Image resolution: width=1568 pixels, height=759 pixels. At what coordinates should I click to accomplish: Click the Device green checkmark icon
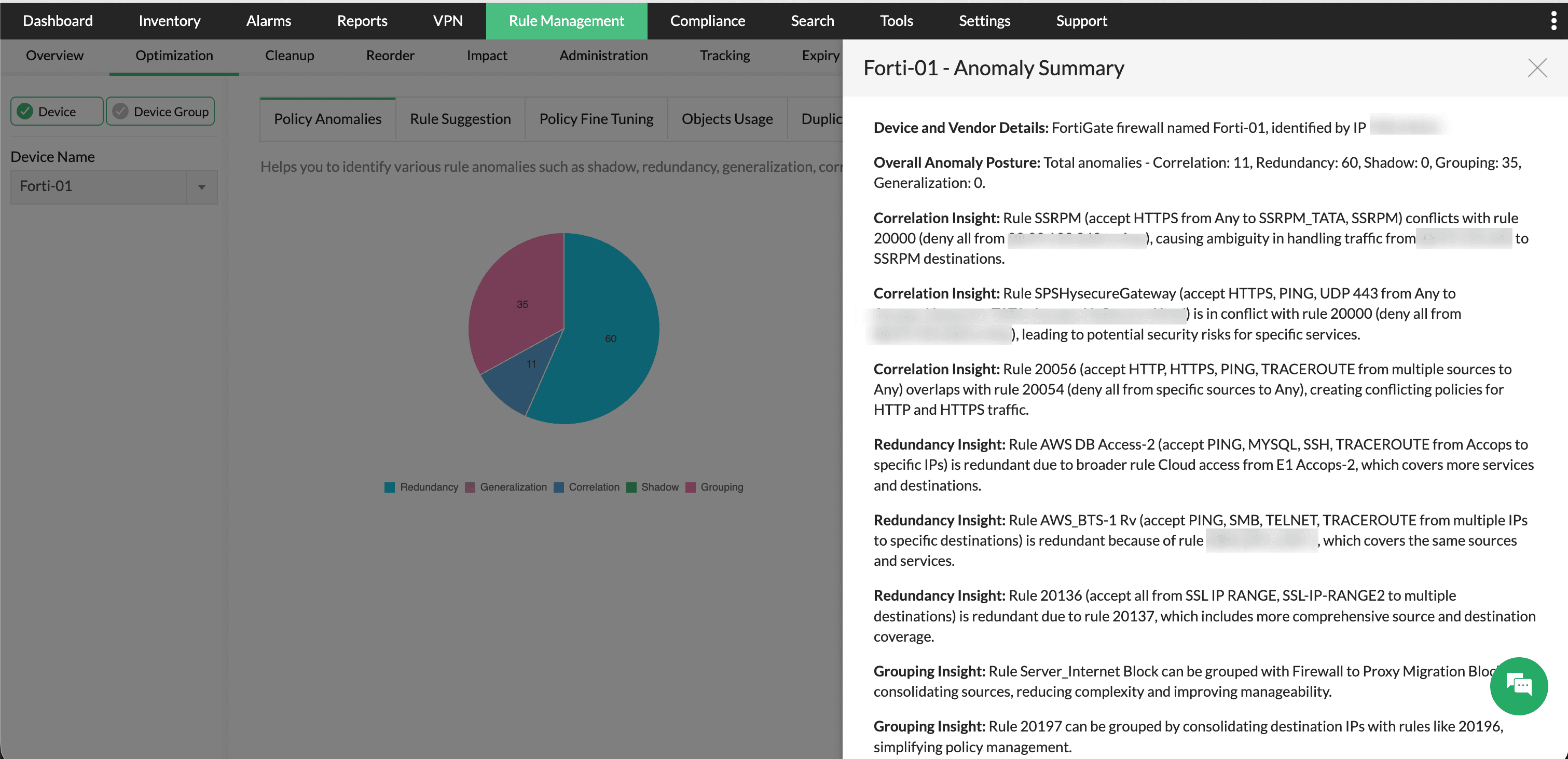pos(25,112)
